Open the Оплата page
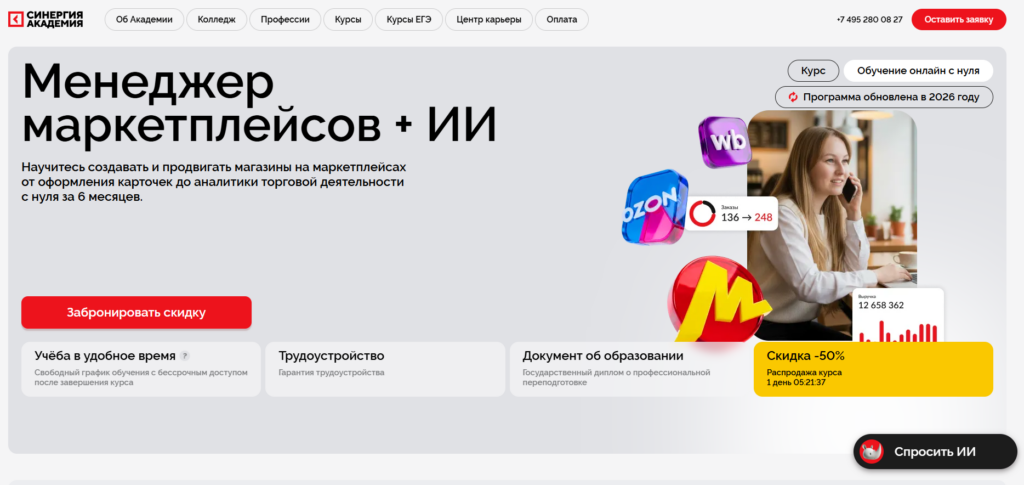The image size is (1024, 485). (x=562, y=20)
